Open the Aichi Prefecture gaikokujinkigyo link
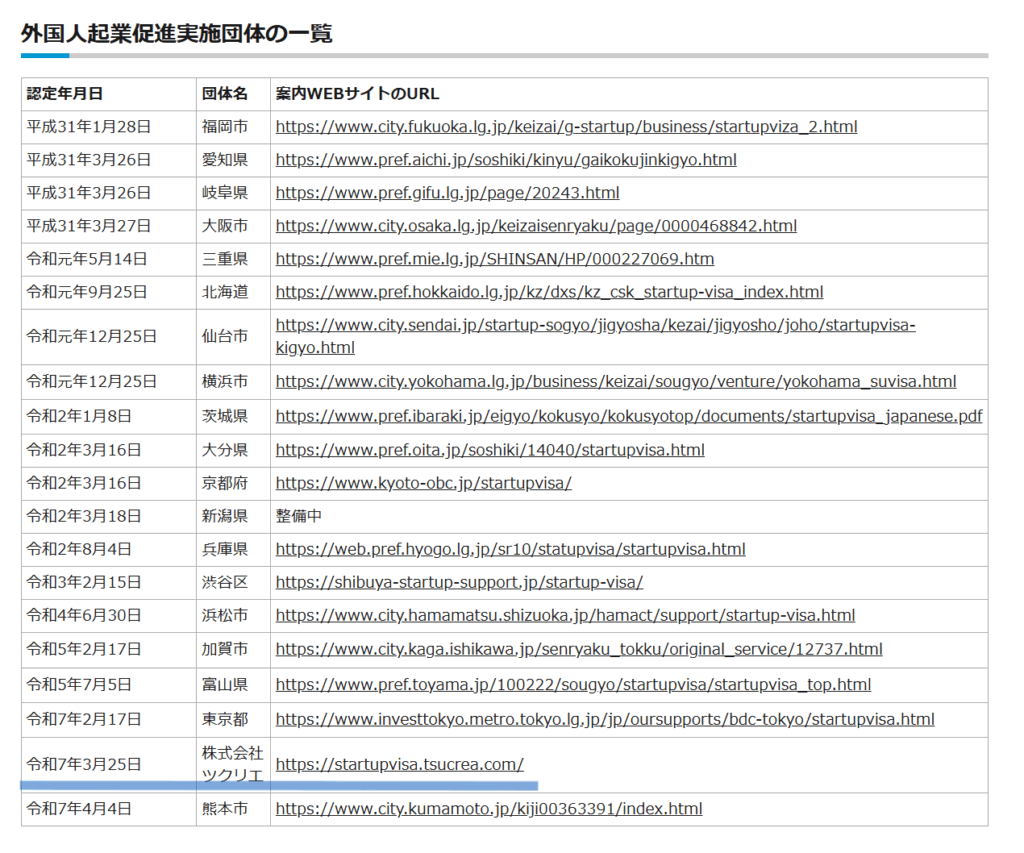The image size is (1024, 853). [x=506, y=160]
